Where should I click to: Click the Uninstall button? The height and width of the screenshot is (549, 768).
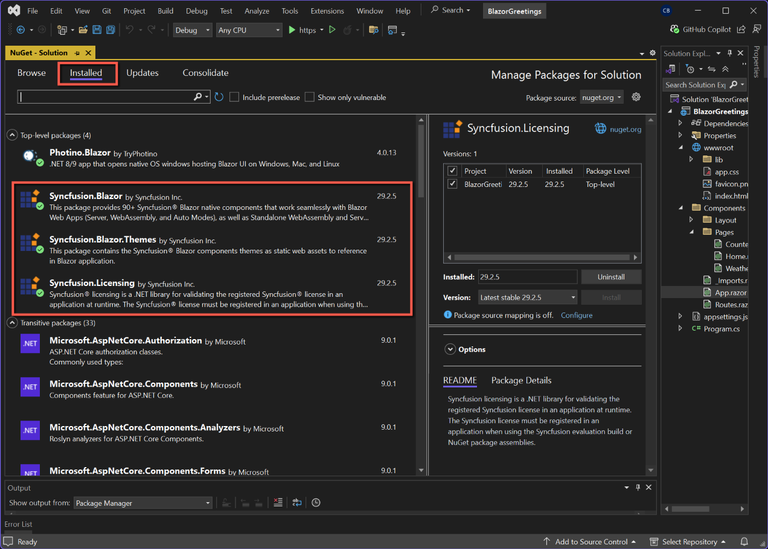pos(611,277)
